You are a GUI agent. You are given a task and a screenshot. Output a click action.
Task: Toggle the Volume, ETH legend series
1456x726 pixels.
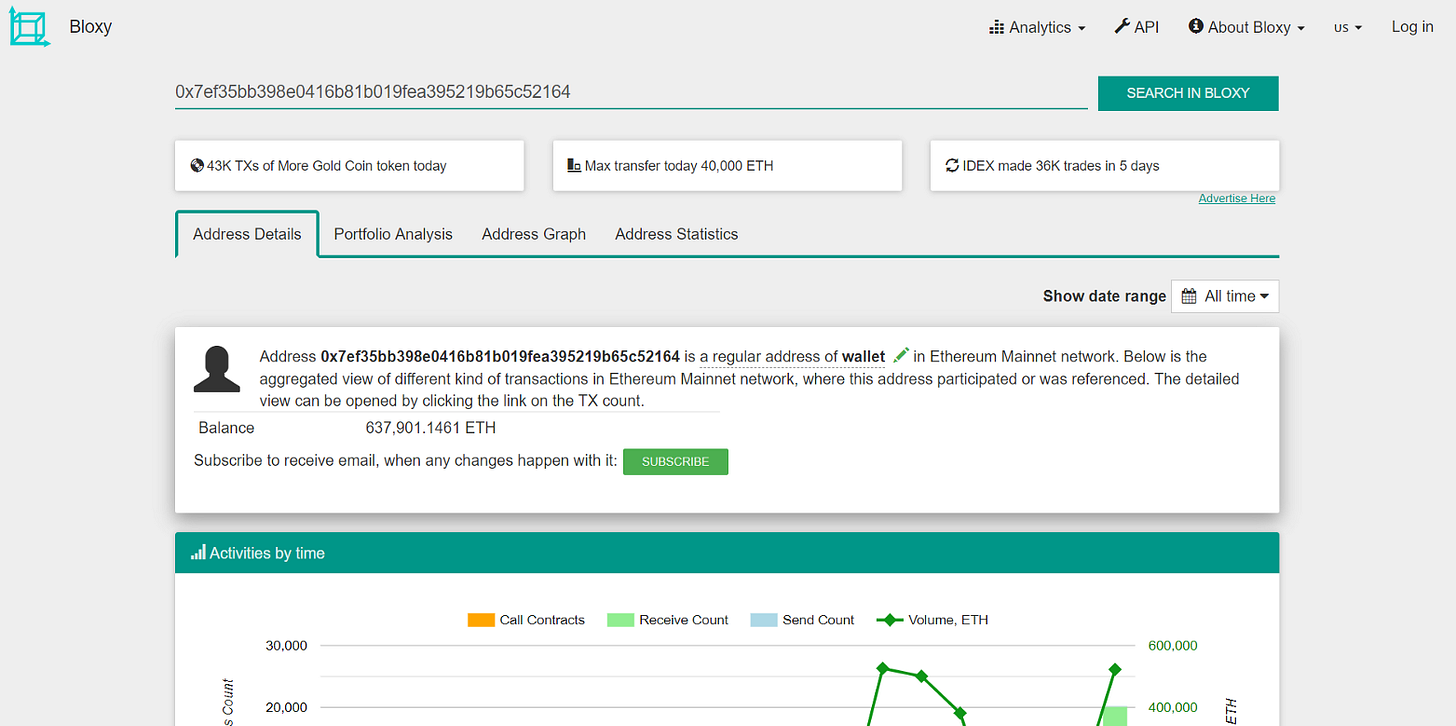(x=932, y=620)
